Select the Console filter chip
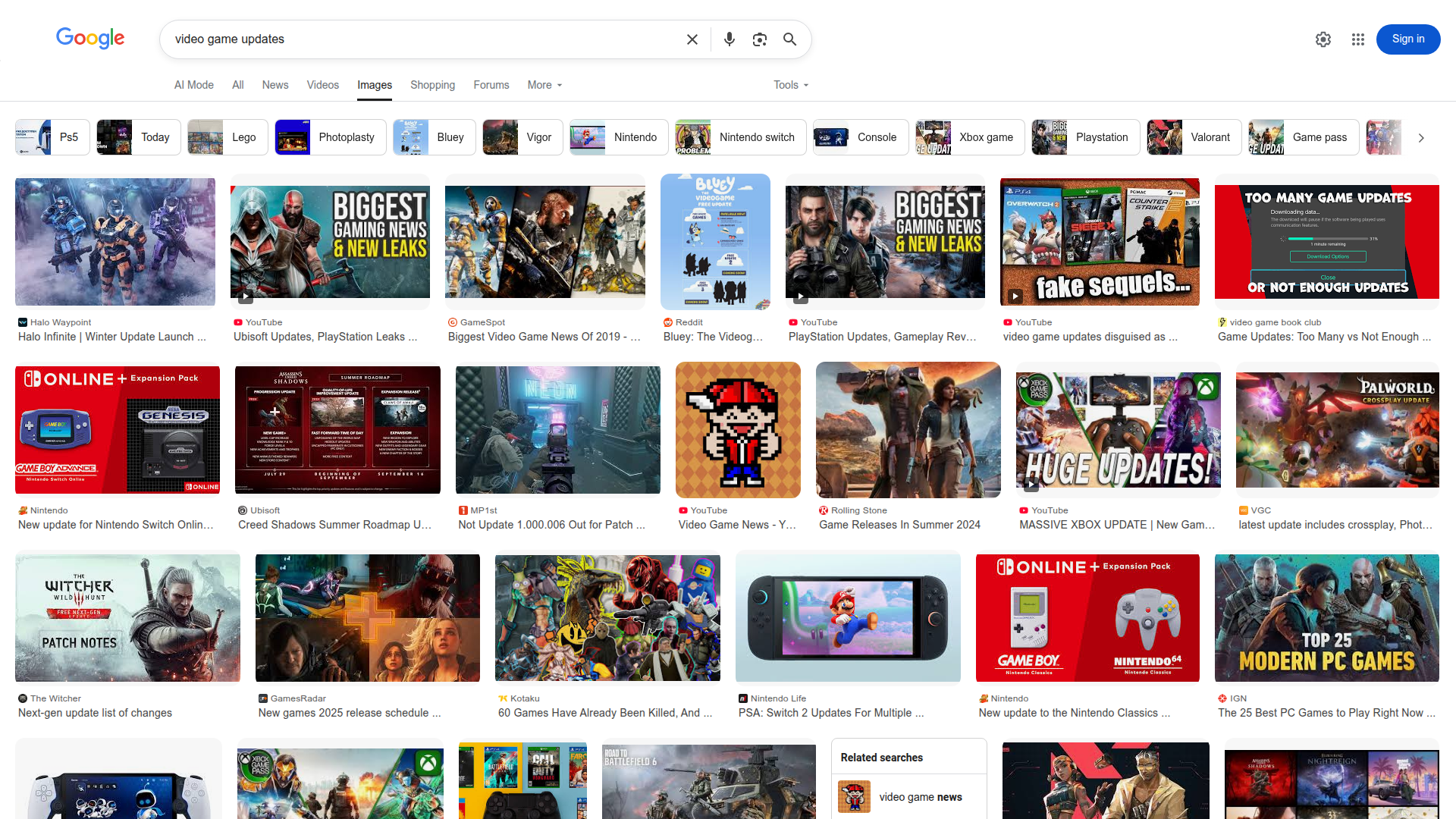 [861, 137]
